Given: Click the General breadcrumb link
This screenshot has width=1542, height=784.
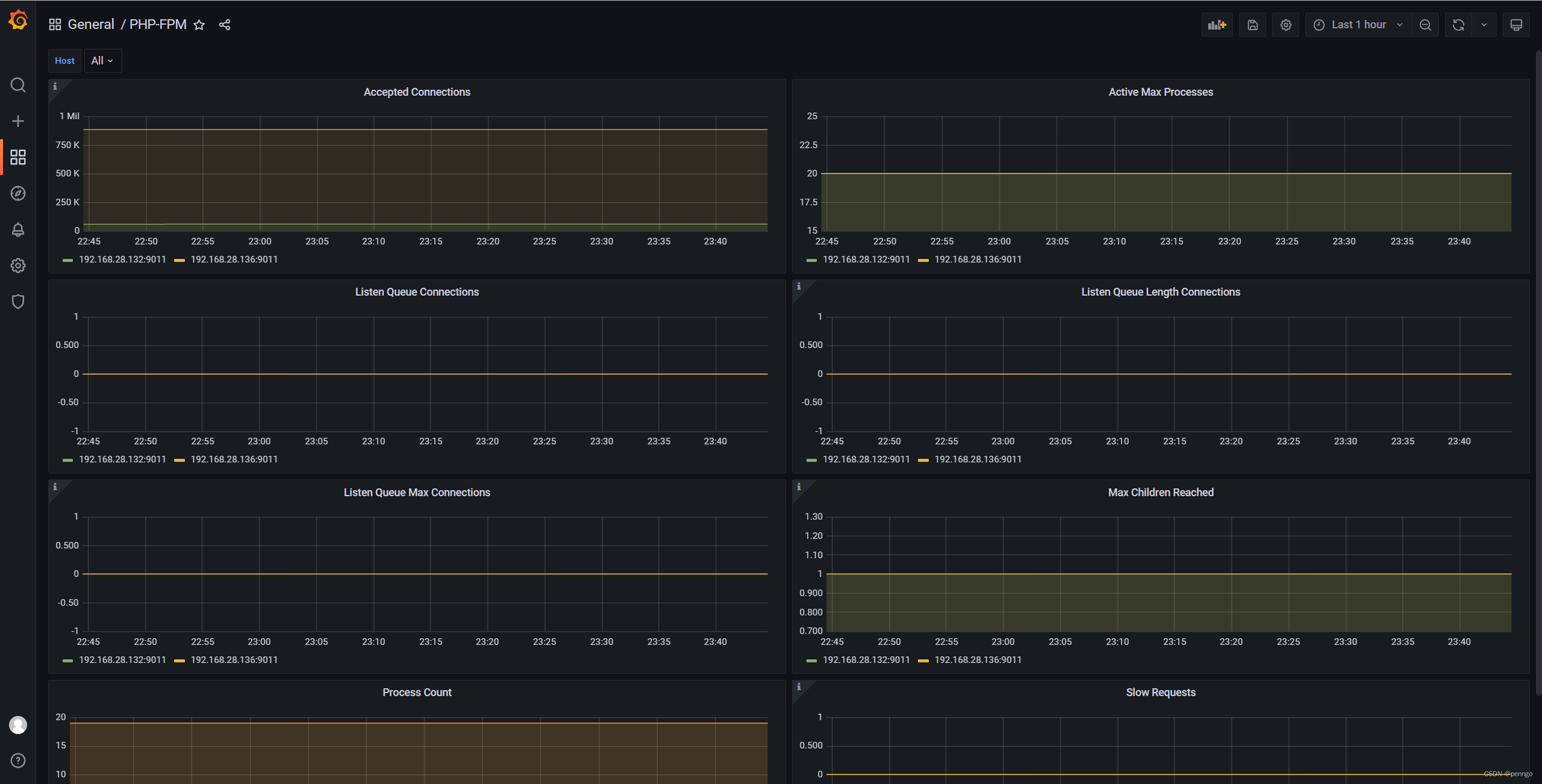Looking at the screenshot, I should pyautogui.click(x=91, y=24).
